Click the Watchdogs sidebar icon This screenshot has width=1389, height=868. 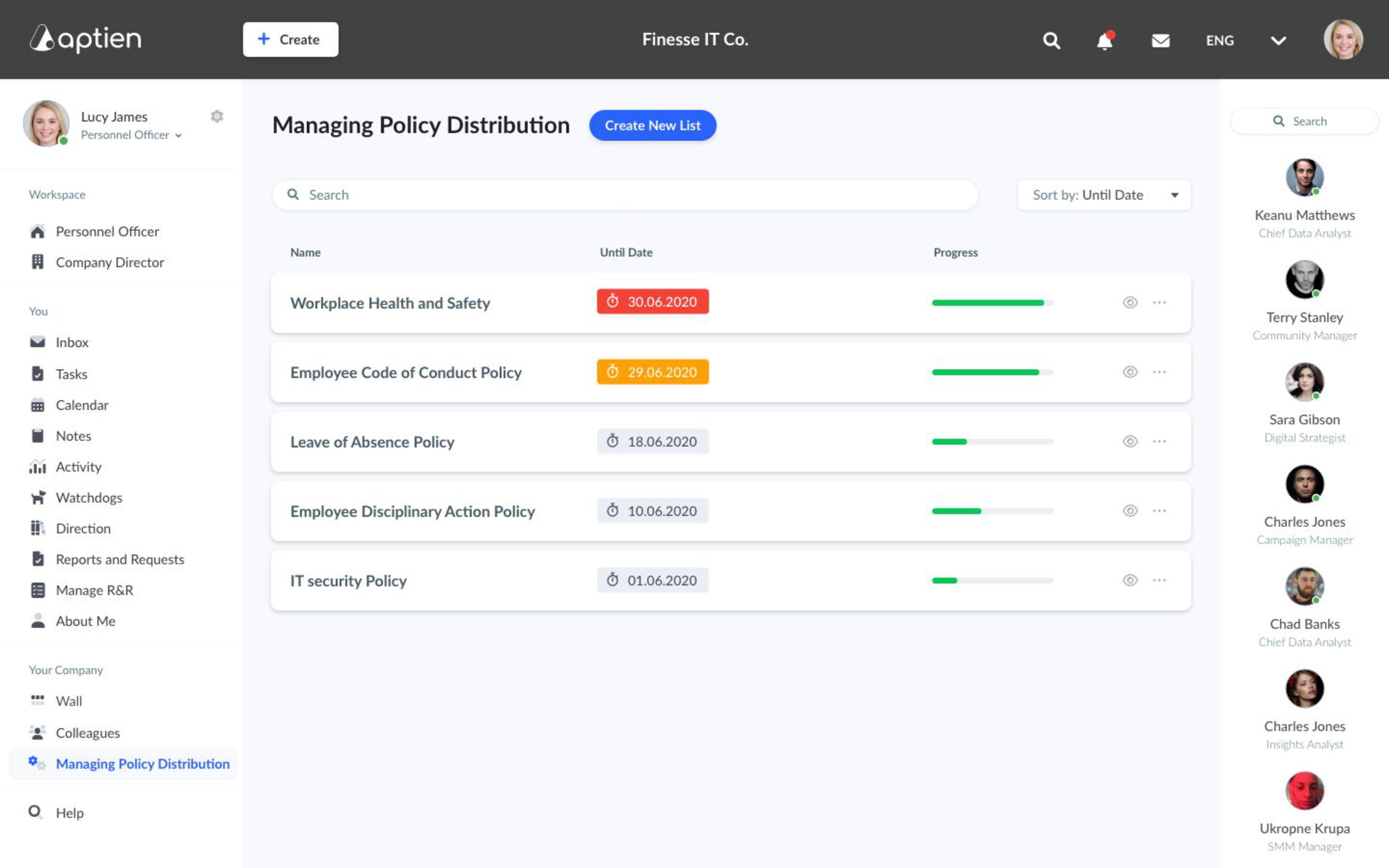[x=38, y=497]
